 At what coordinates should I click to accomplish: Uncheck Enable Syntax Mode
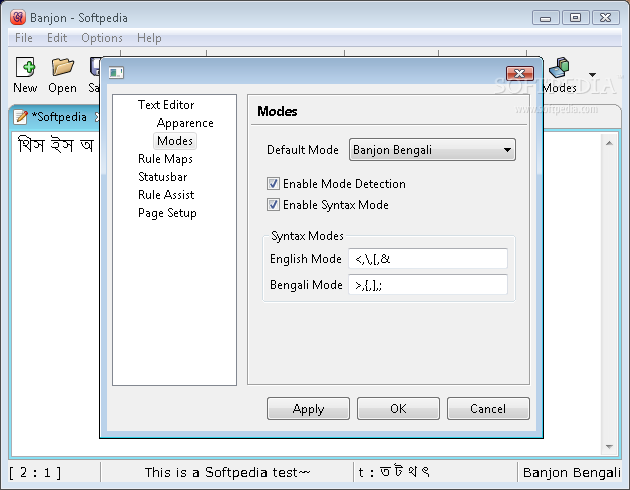[273, 204]
